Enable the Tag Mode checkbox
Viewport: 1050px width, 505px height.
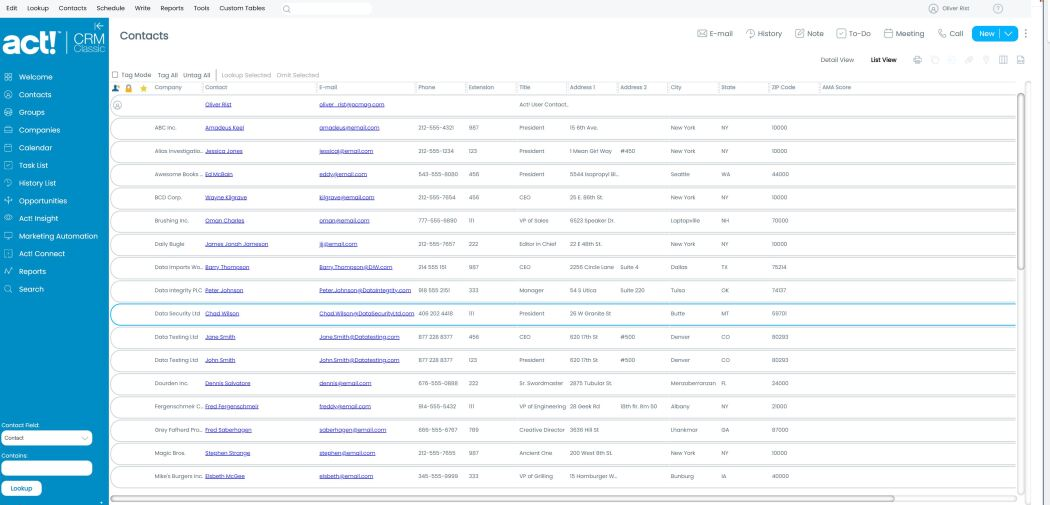(x=115, y=75)
